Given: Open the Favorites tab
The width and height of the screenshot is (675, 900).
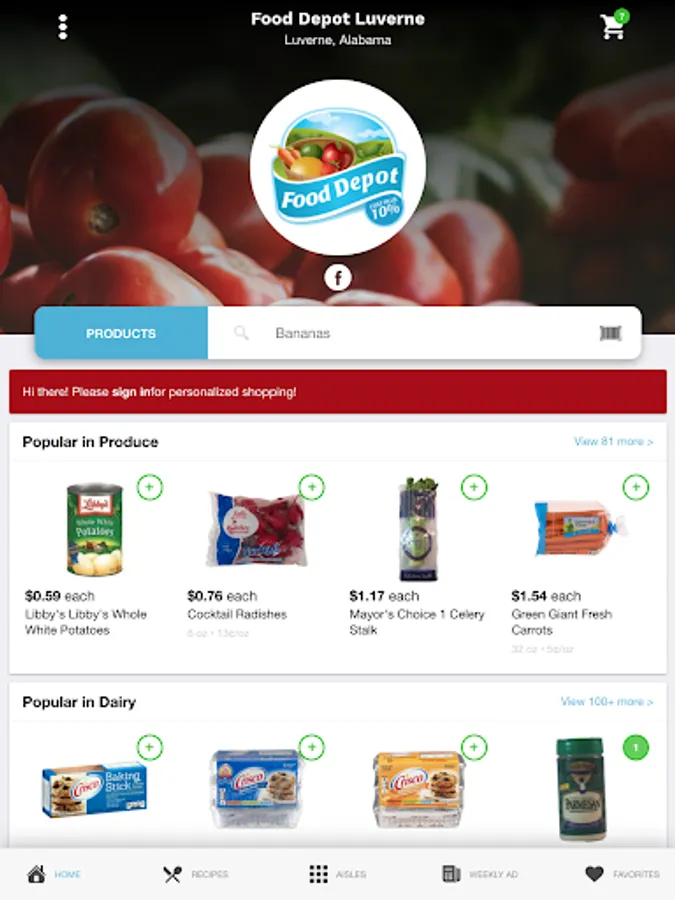Looking at the screenshot, I should (622, 874).
